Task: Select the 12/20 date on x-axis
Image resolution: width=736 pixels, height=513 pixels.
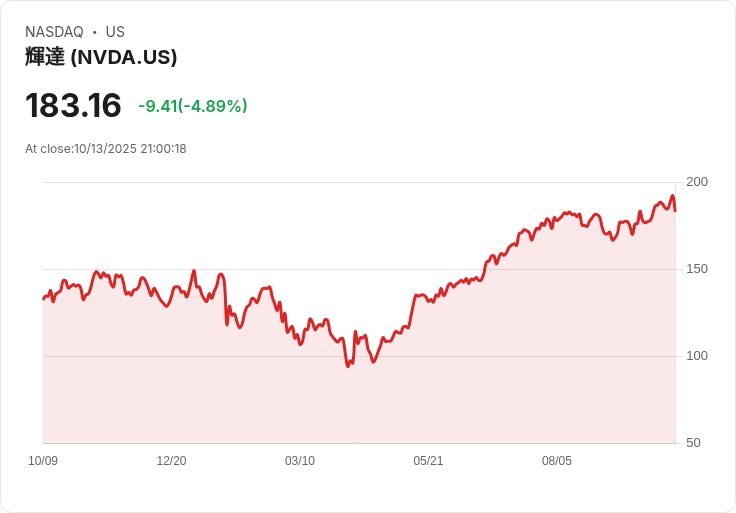Action: click(x=171, y=461)
